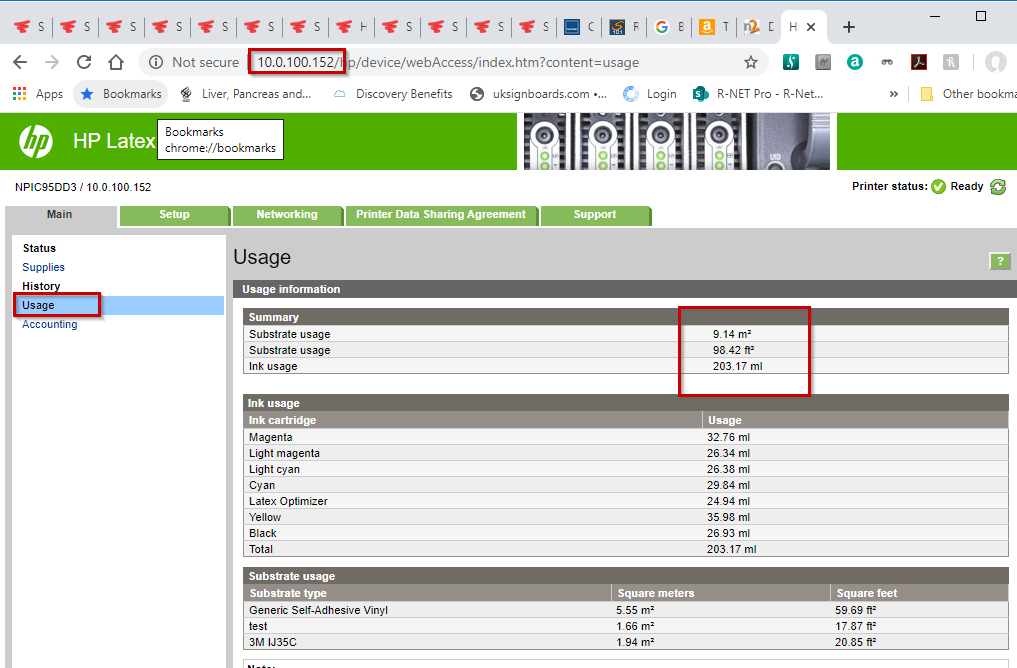Click the green Ready checkmark icon
The image size is (1017, 668).
(x=938, y=187)
